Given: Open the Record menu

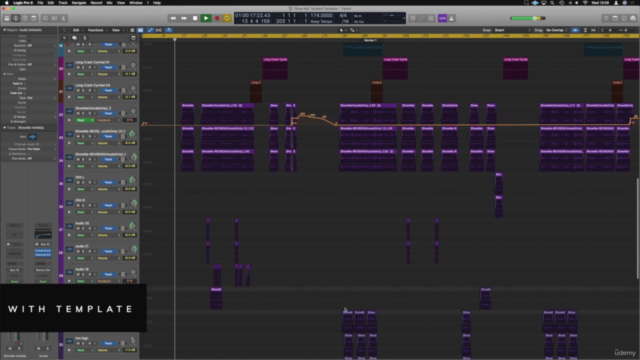Looking at the screenshot, I should (96, 3).
